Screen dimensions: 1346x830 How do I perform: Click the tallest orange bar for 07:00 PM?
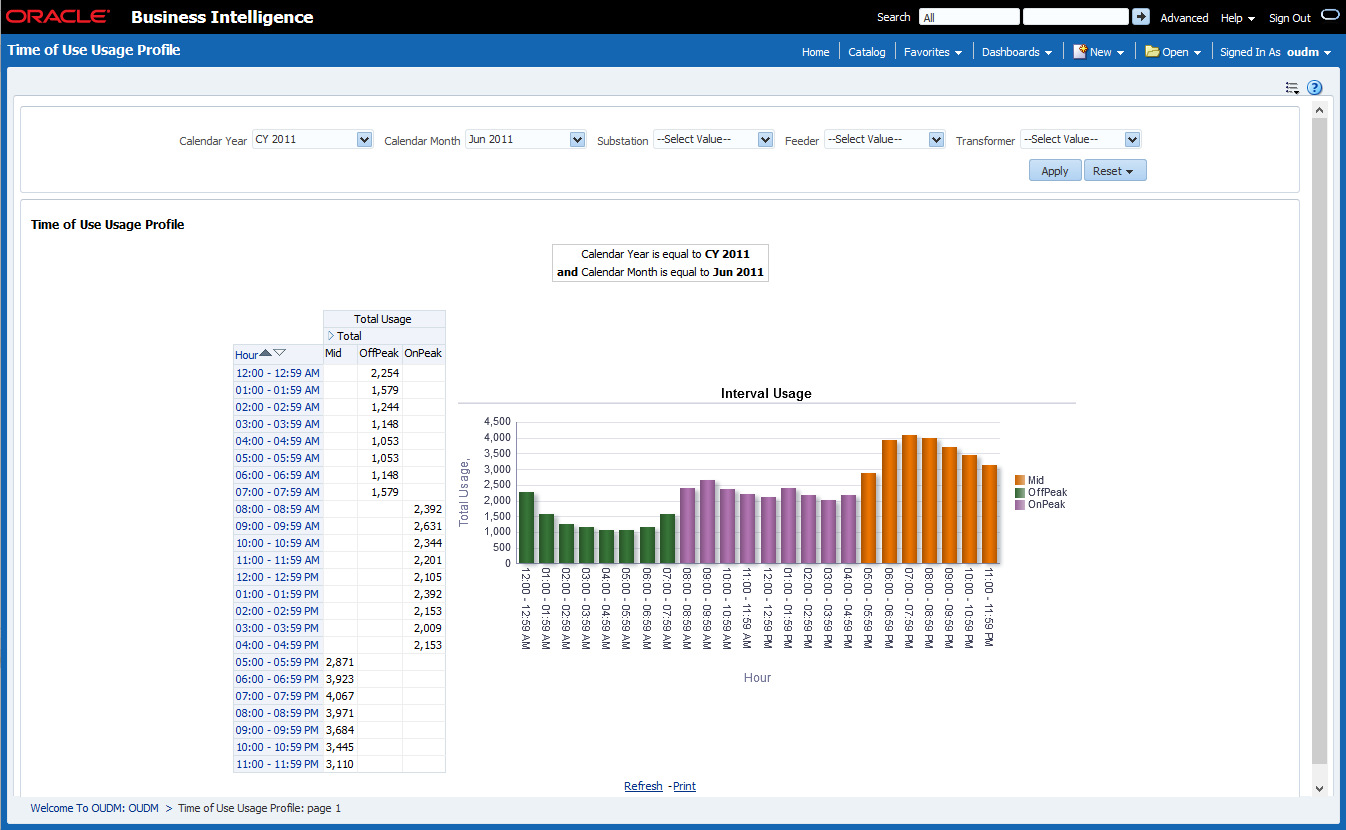point(909,499)
